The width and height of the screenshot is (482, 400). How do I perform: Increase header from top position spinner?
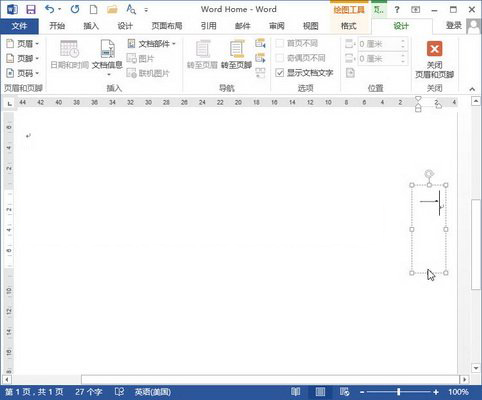[403, 41]
